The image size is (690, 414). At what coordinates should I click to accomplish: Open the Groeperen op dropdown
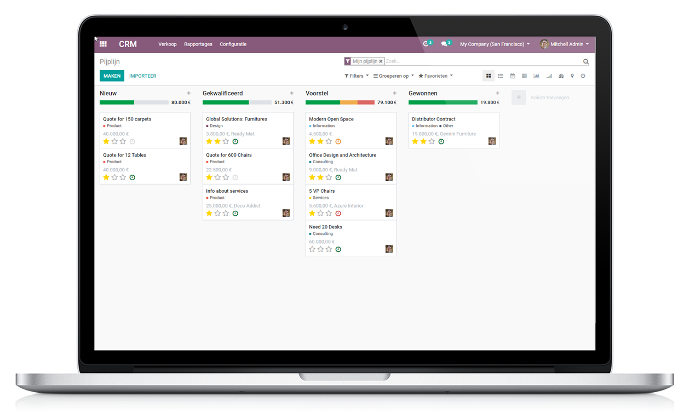395,75
